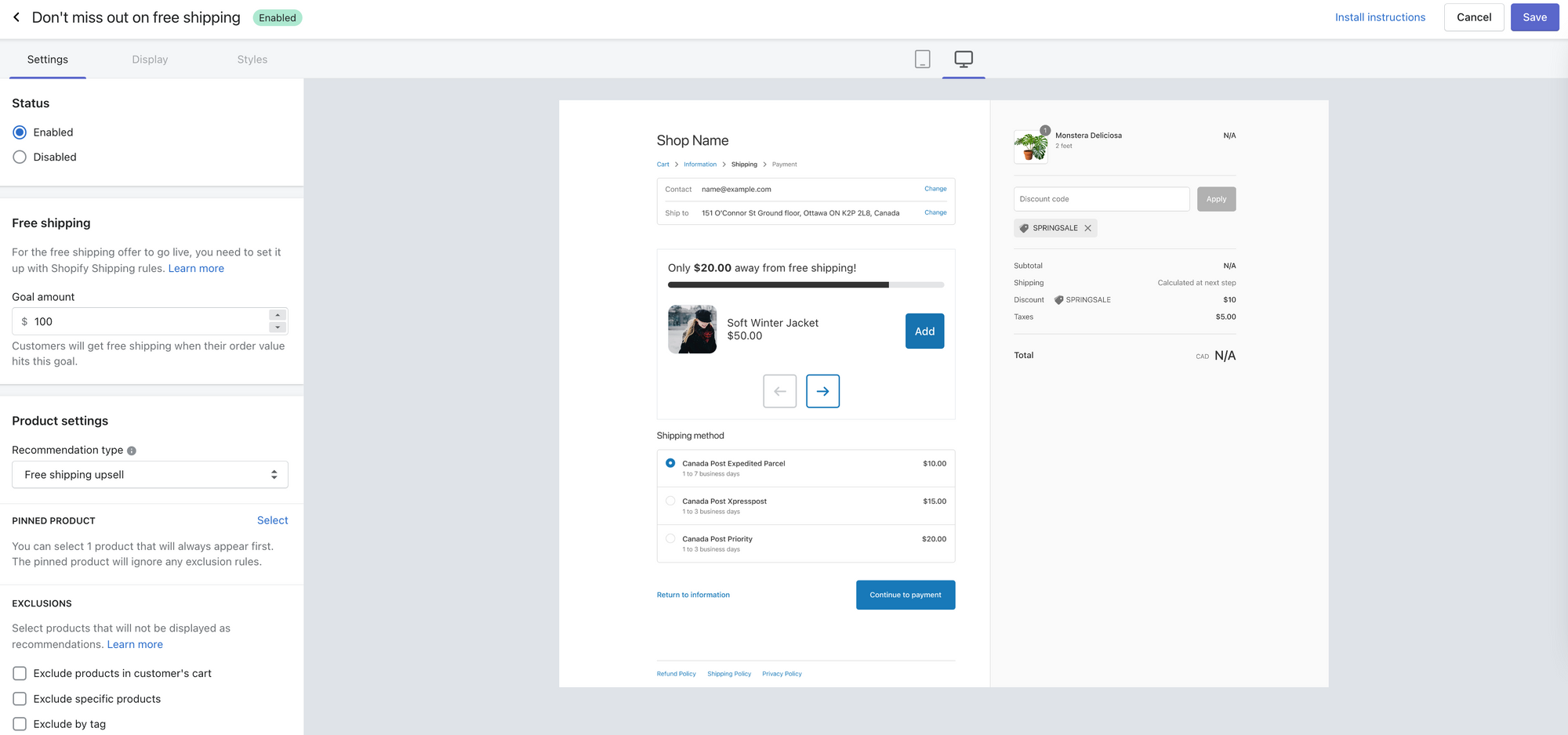Remove SPRINGSALE discount with X icon
The width and height of the screenshot is (1568, 735).
pos(1088,228)
